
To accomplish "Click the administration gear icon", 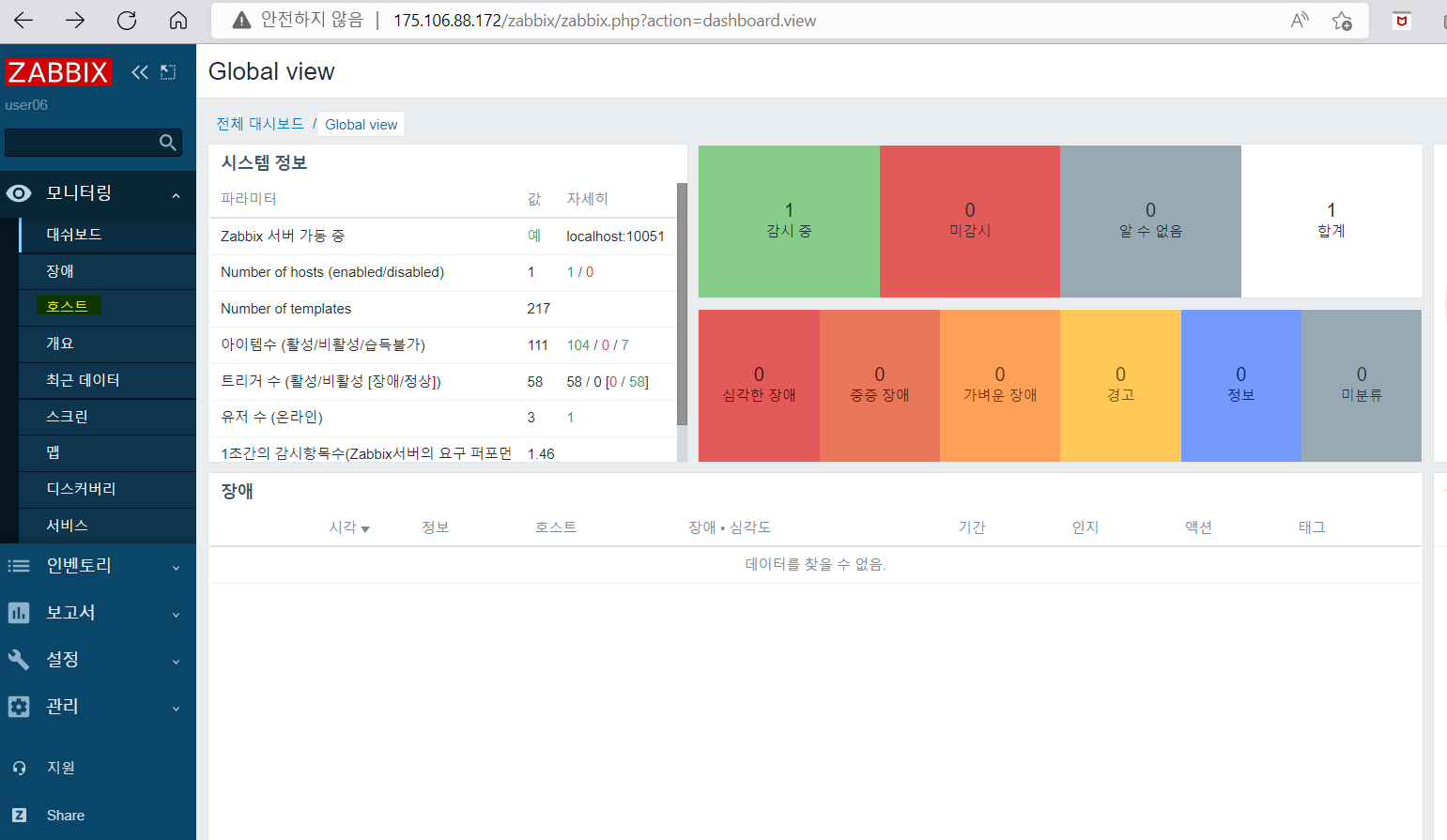I will (x=19, y=706).
